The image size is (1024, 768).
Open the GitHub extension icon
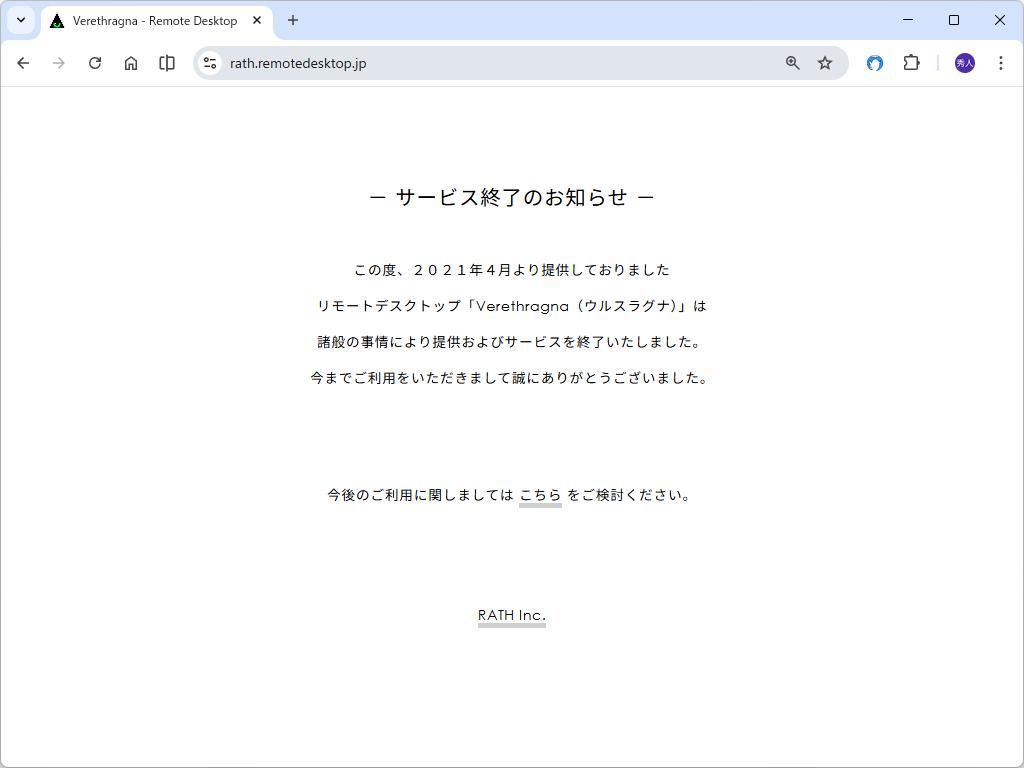coord(875,63)
